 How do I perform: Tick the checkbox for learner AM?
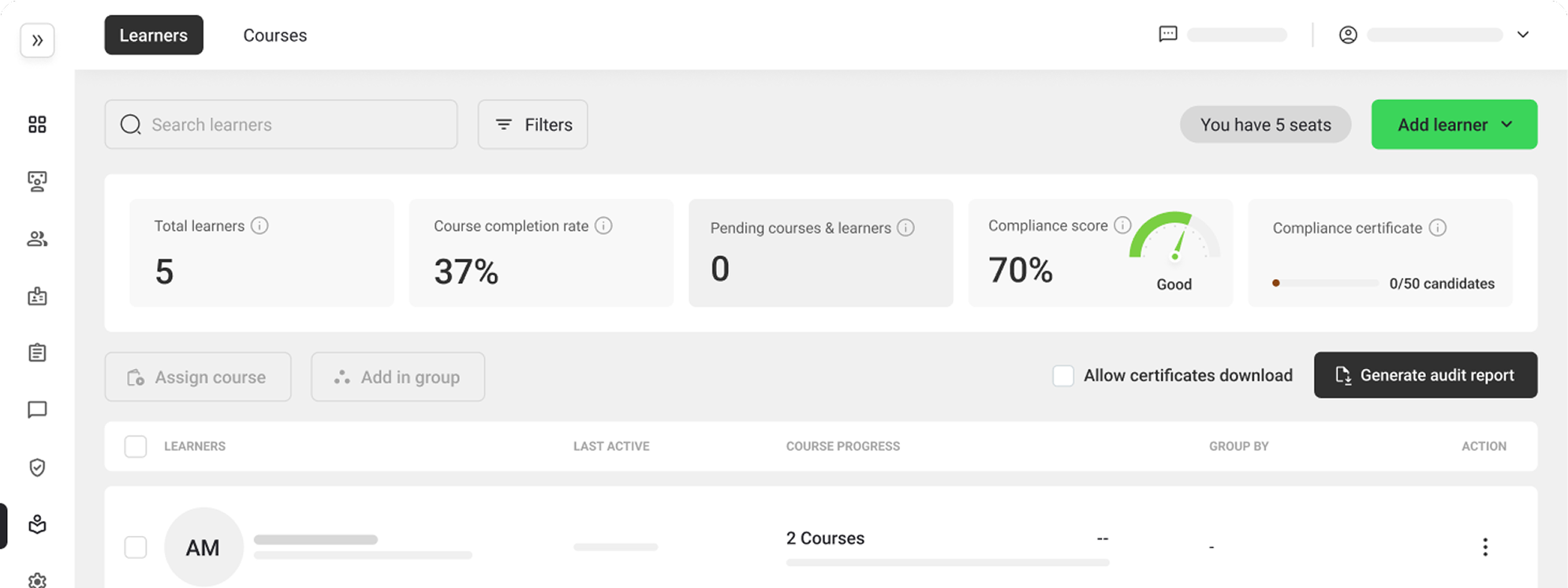click(136, 547)
